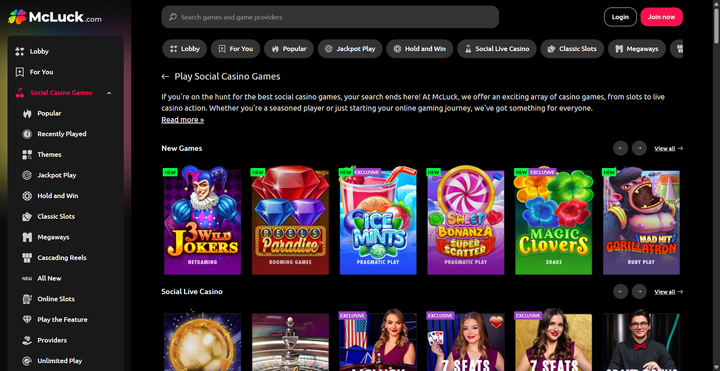Open the 3 Wild Jokers game
This screenshot has height=371, width=720.
[x=202, y=220]
